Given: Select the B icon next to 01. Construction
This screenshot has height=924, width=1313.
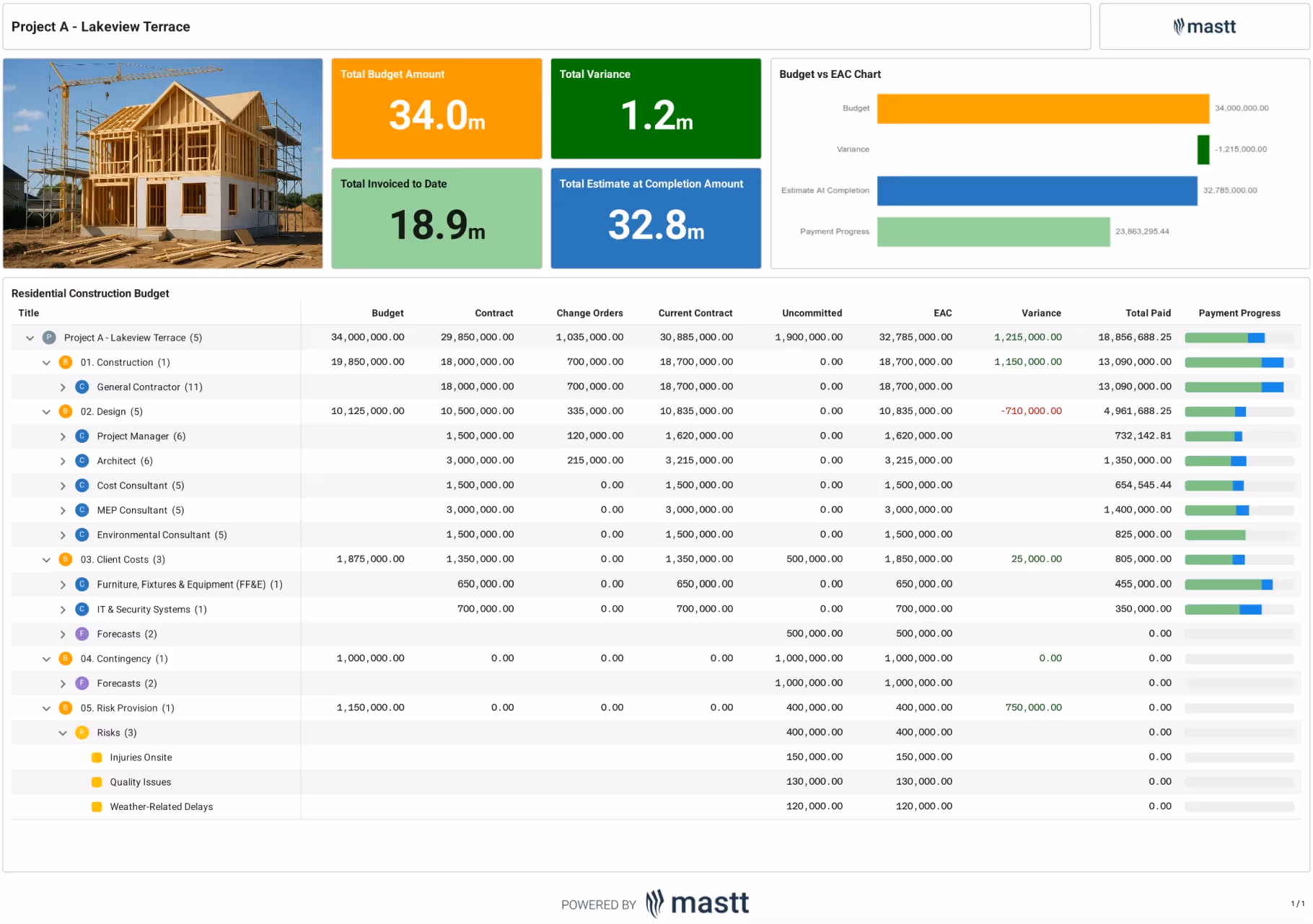Looking at the screenshot, I should [x=65, y=362].
